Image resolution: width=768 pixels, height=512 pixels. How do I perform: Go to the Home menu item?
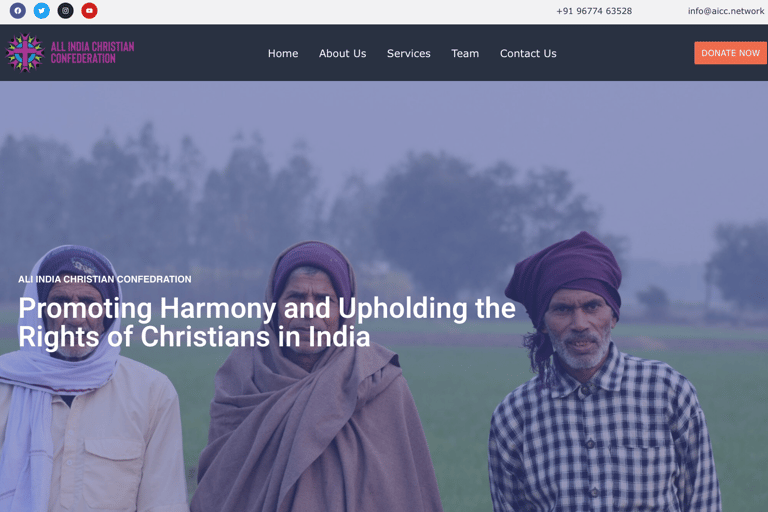[283, 53]
